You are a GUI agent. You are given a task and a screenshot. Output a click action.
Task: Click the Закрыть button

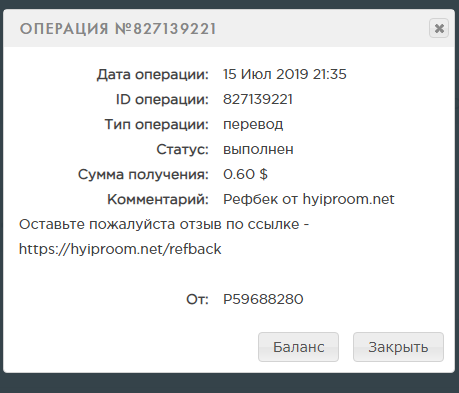(398, 347)
